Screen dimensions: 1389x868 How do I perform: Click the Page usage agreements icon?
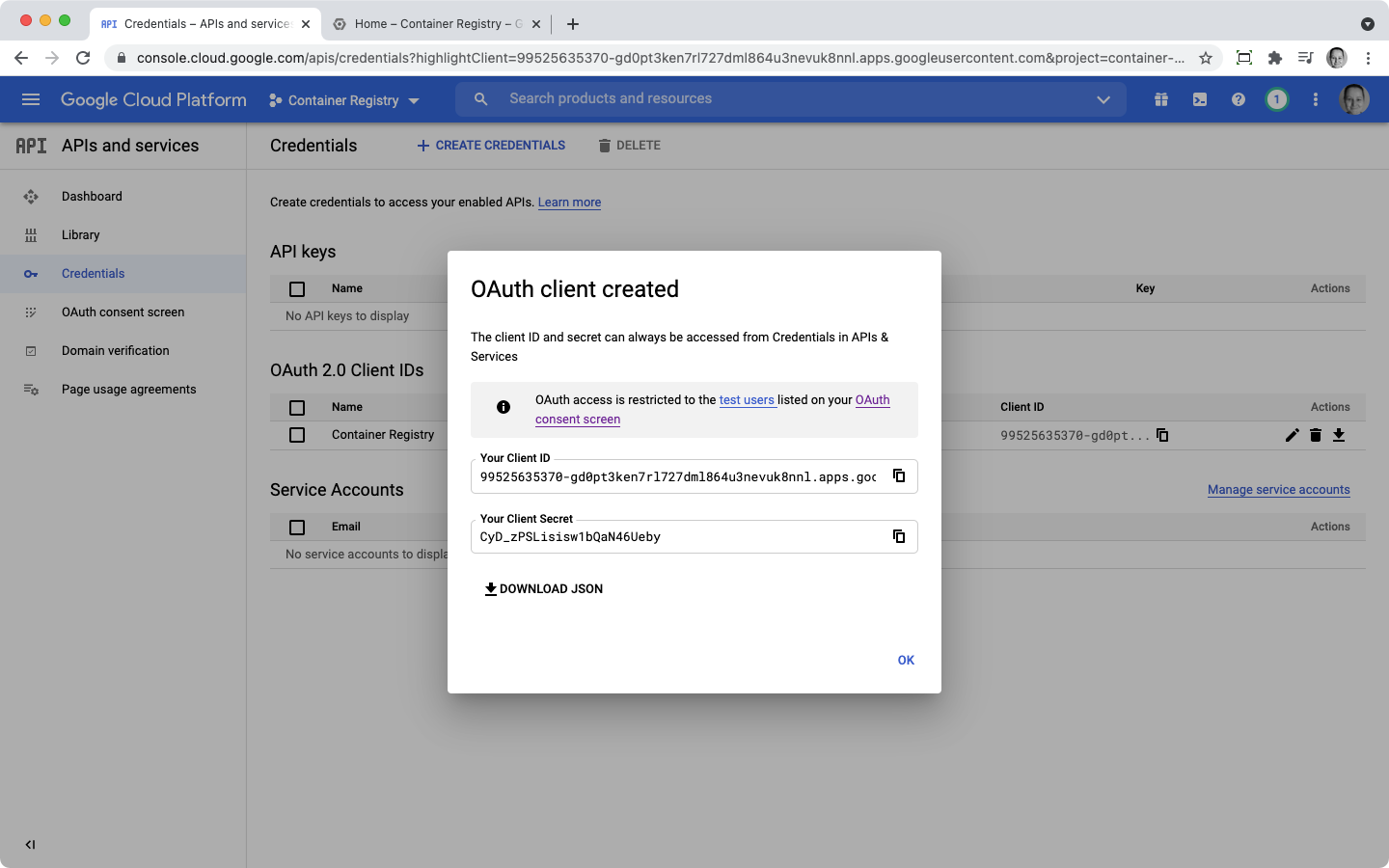point(31,390)
